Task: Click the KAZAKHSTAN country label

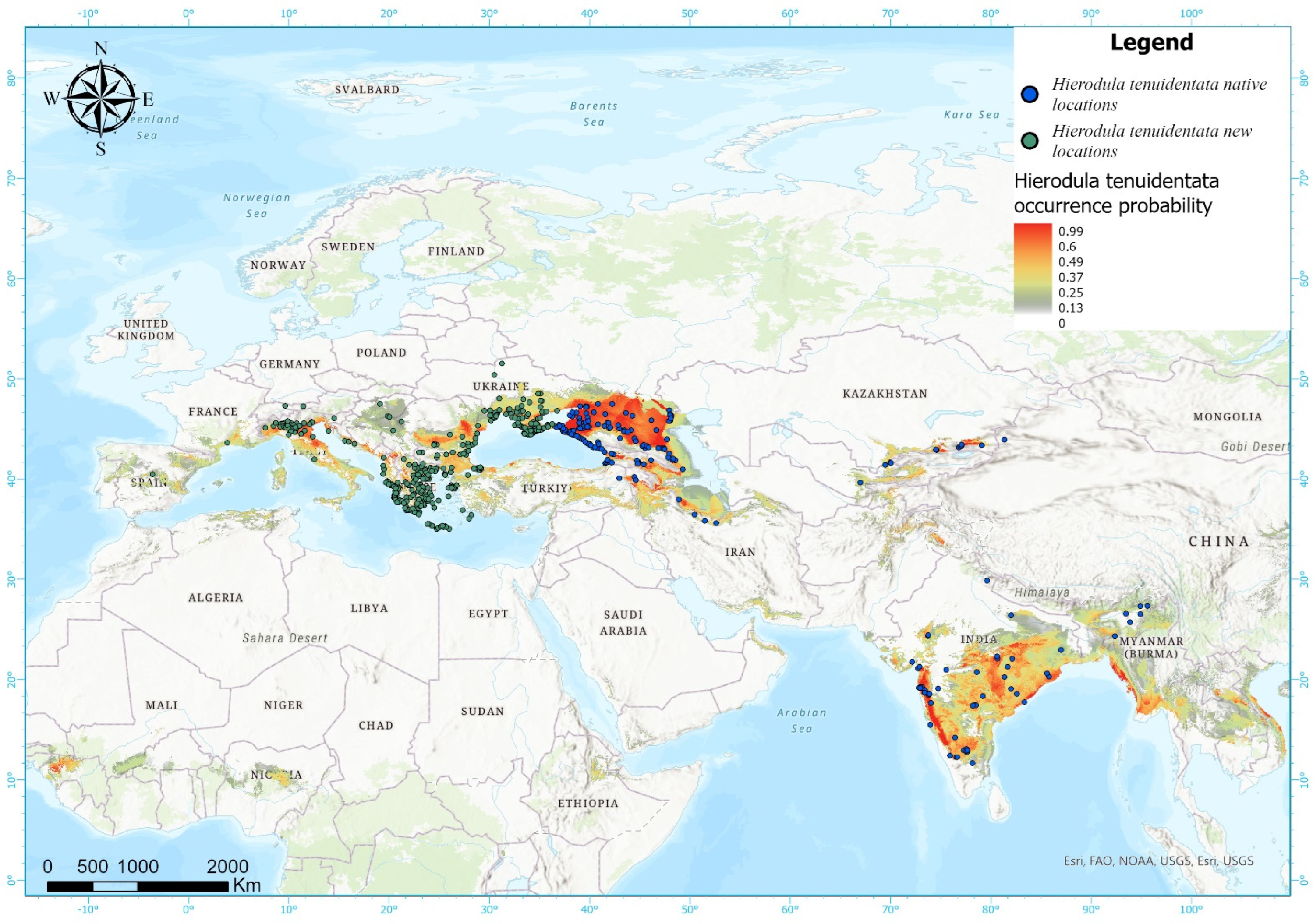Action: tap(885, 393)
